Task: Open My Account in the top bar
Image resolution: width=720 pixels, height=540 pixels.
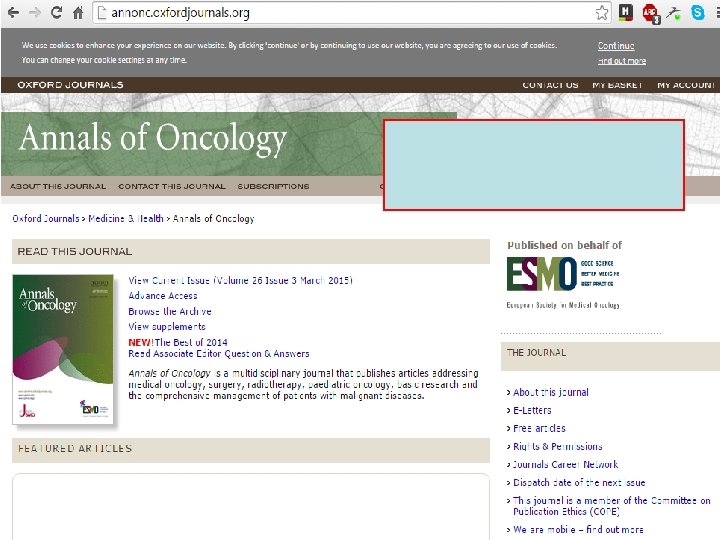Action: pyautogui.click(x=686, y=85)
